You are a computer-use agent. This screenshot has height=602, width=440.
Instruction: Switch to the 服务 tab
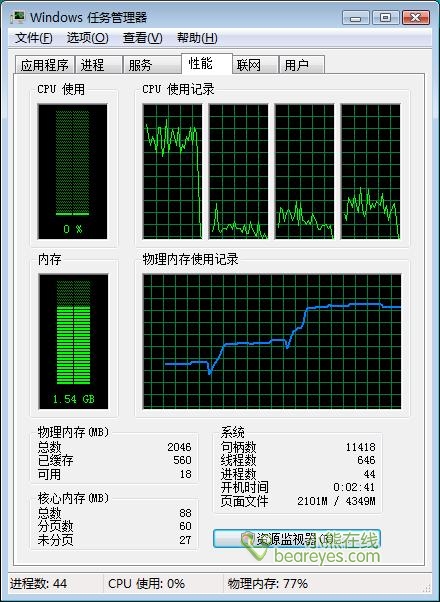pyautogui.click(x=152, y=64)
